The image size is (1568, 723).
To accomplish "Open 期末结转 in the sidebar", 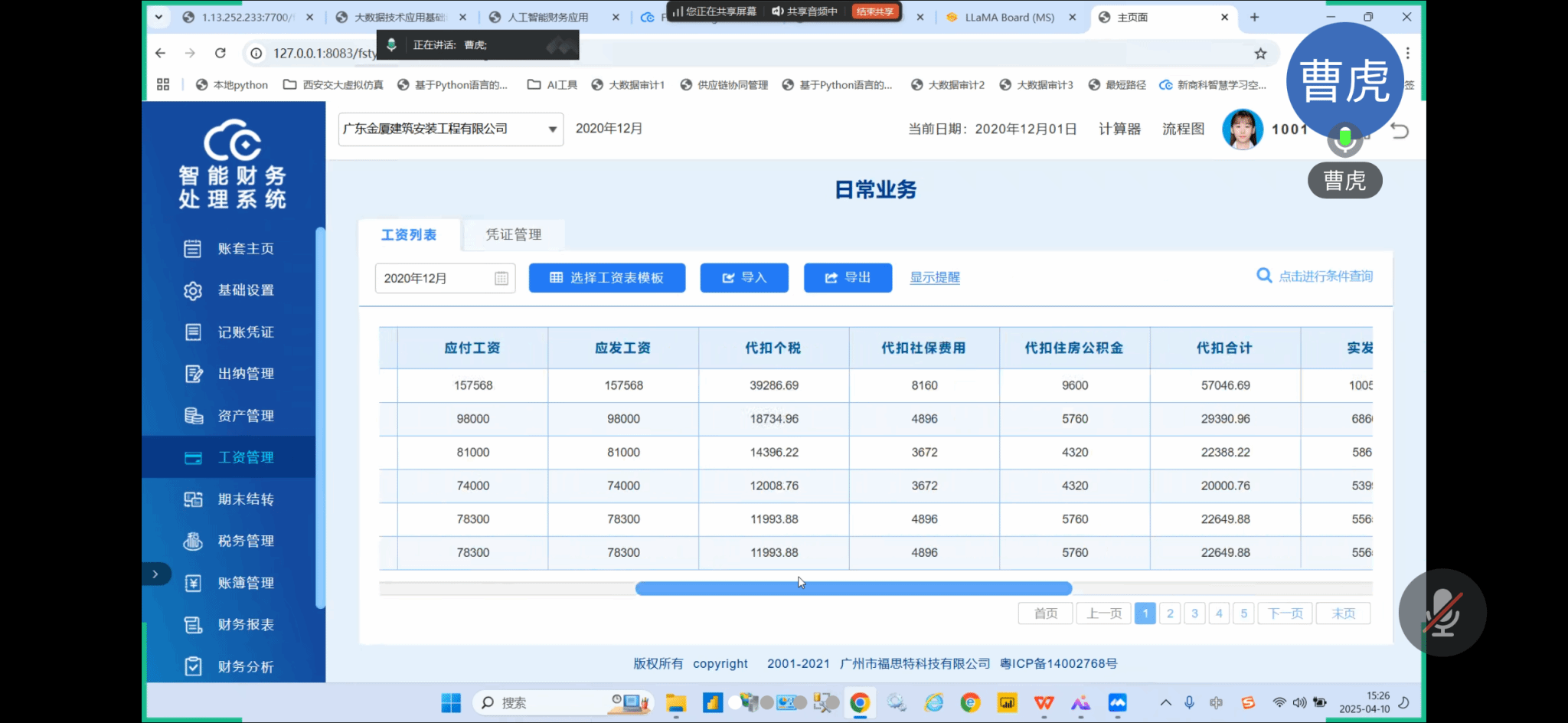I will coord(245,499).
